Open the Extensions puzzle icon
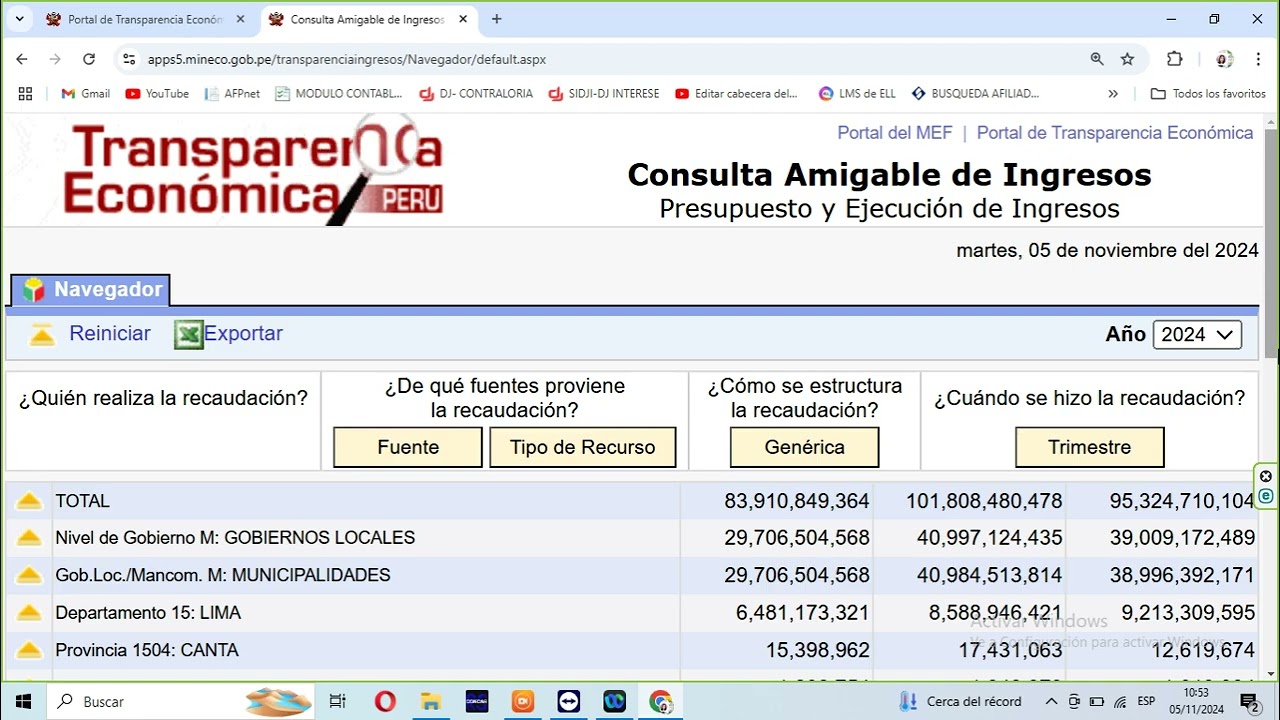Screen dimensions: 1280x720 pyautogui.click(x=1175, y=59)
